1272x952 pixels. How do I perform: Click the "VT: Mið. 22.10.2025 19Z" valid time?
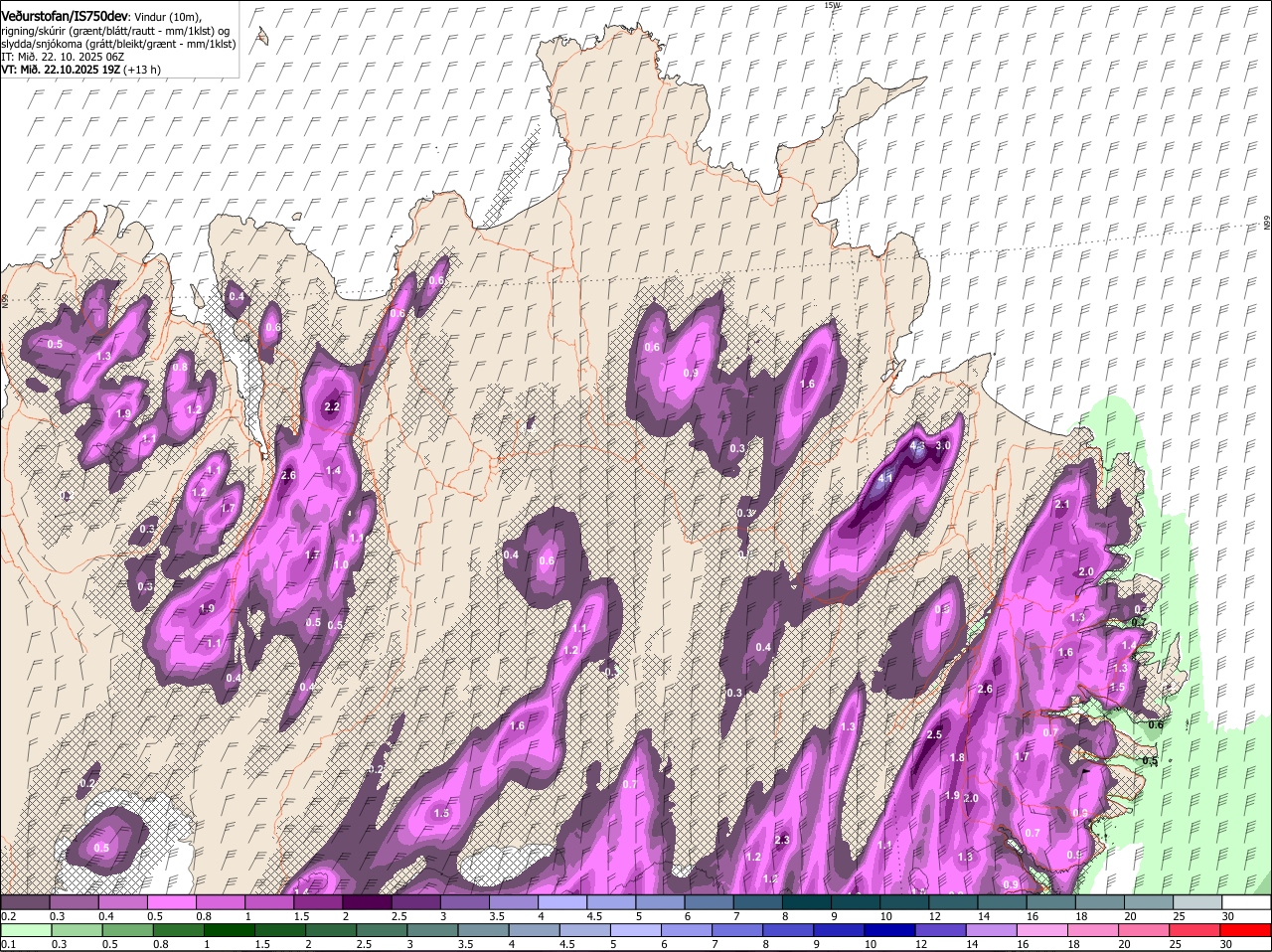point(62,70)
